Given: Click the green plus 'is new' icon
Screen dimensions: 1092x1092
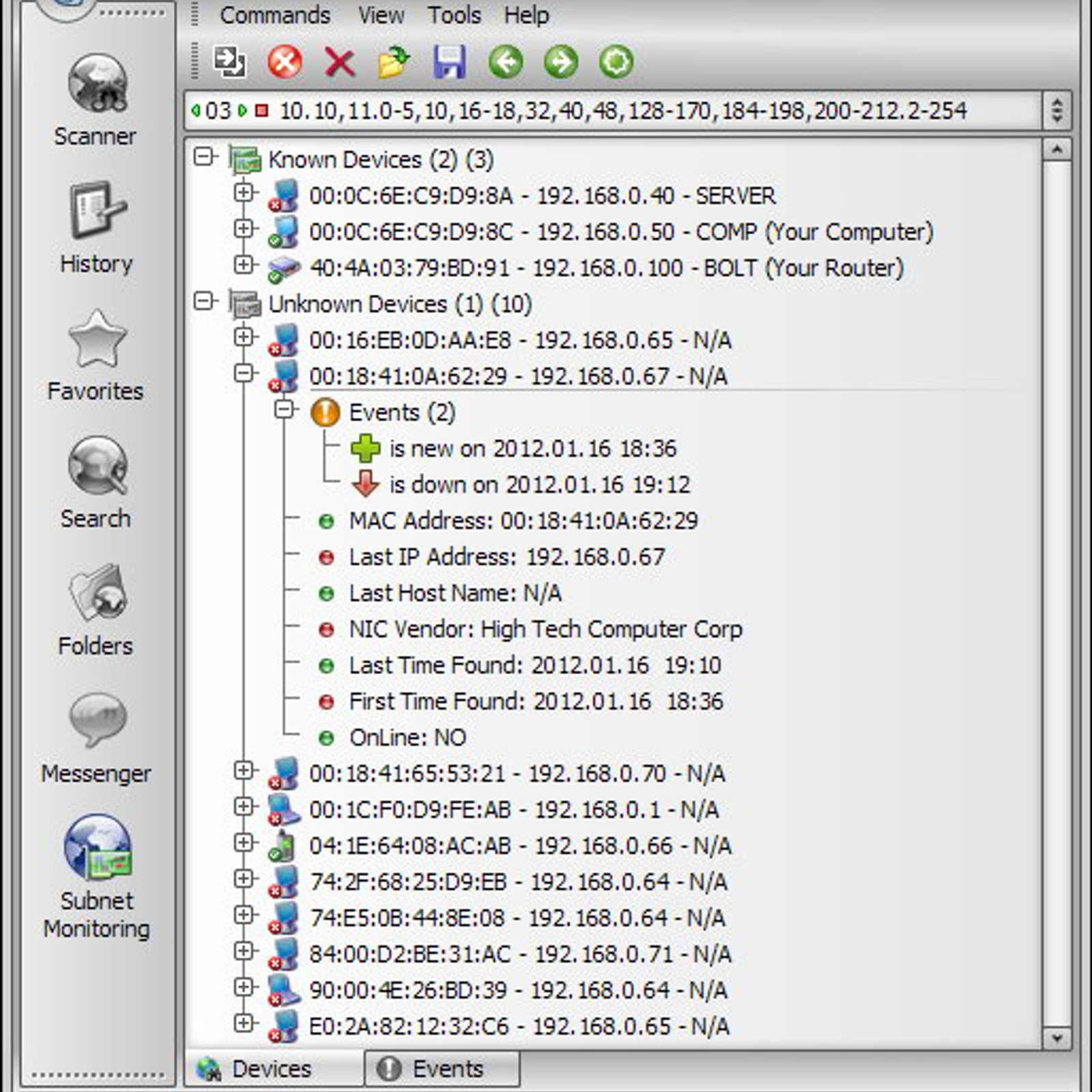Looking at the screenshot, I should (365, 448).
